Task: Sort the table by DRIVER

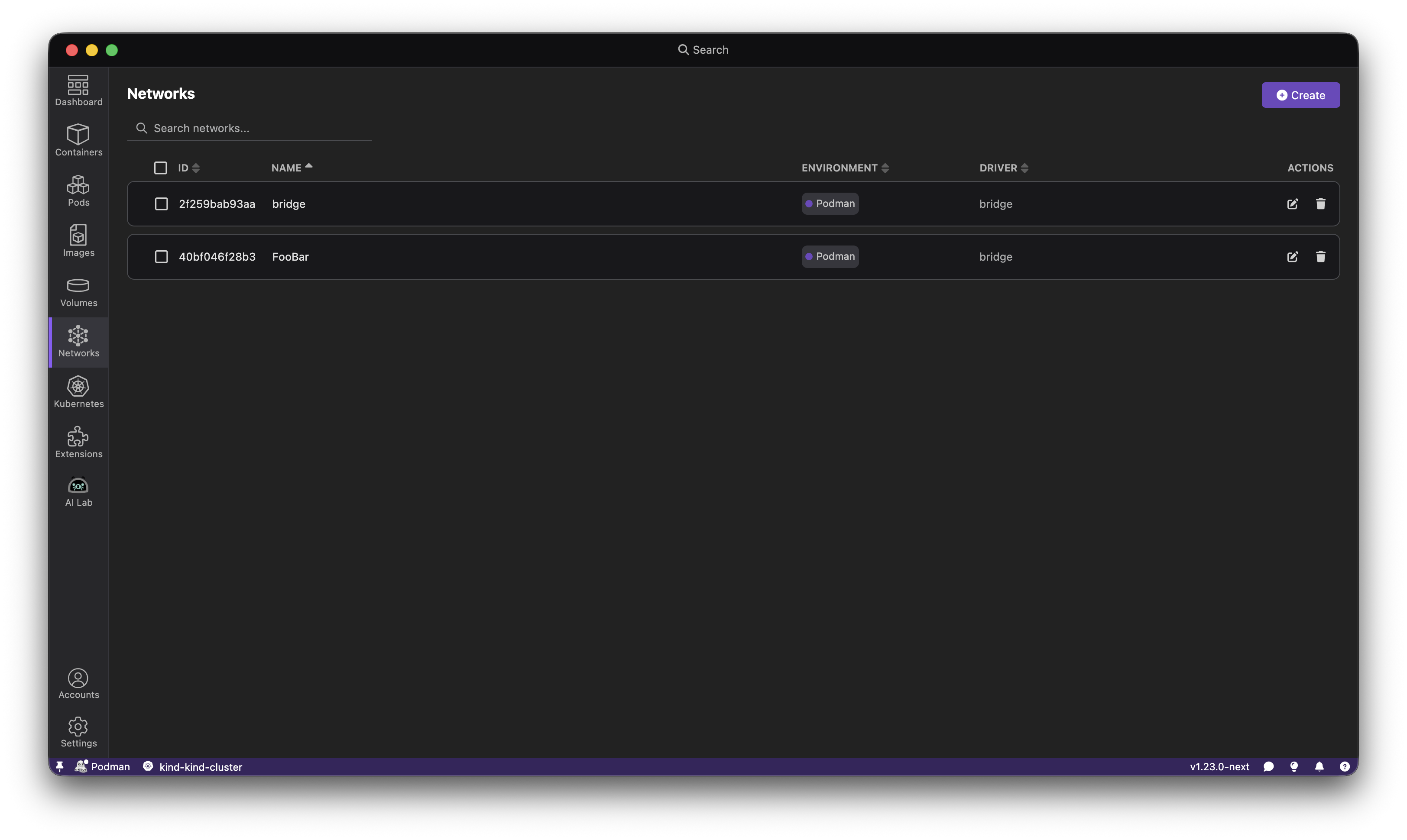Action: [x=1003, y=168]
